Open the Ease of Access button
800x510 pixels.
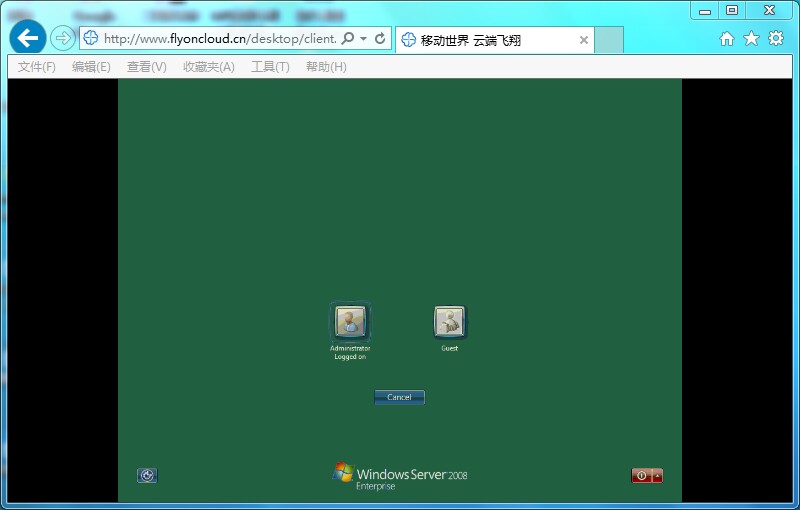(147, 476)
